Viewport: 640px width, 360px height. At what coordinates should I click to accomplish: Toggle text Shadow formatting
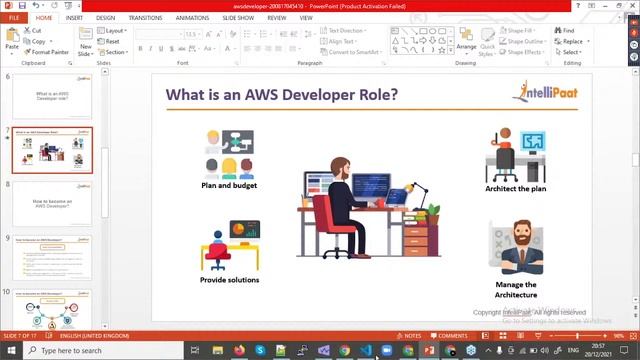(x=171, y=49)
